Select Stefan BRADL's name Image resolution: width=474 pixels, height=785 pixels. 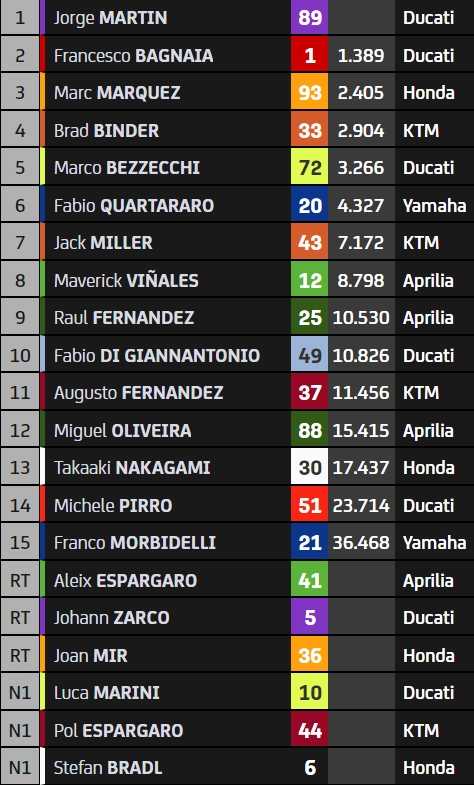click(x=108, y=768)
